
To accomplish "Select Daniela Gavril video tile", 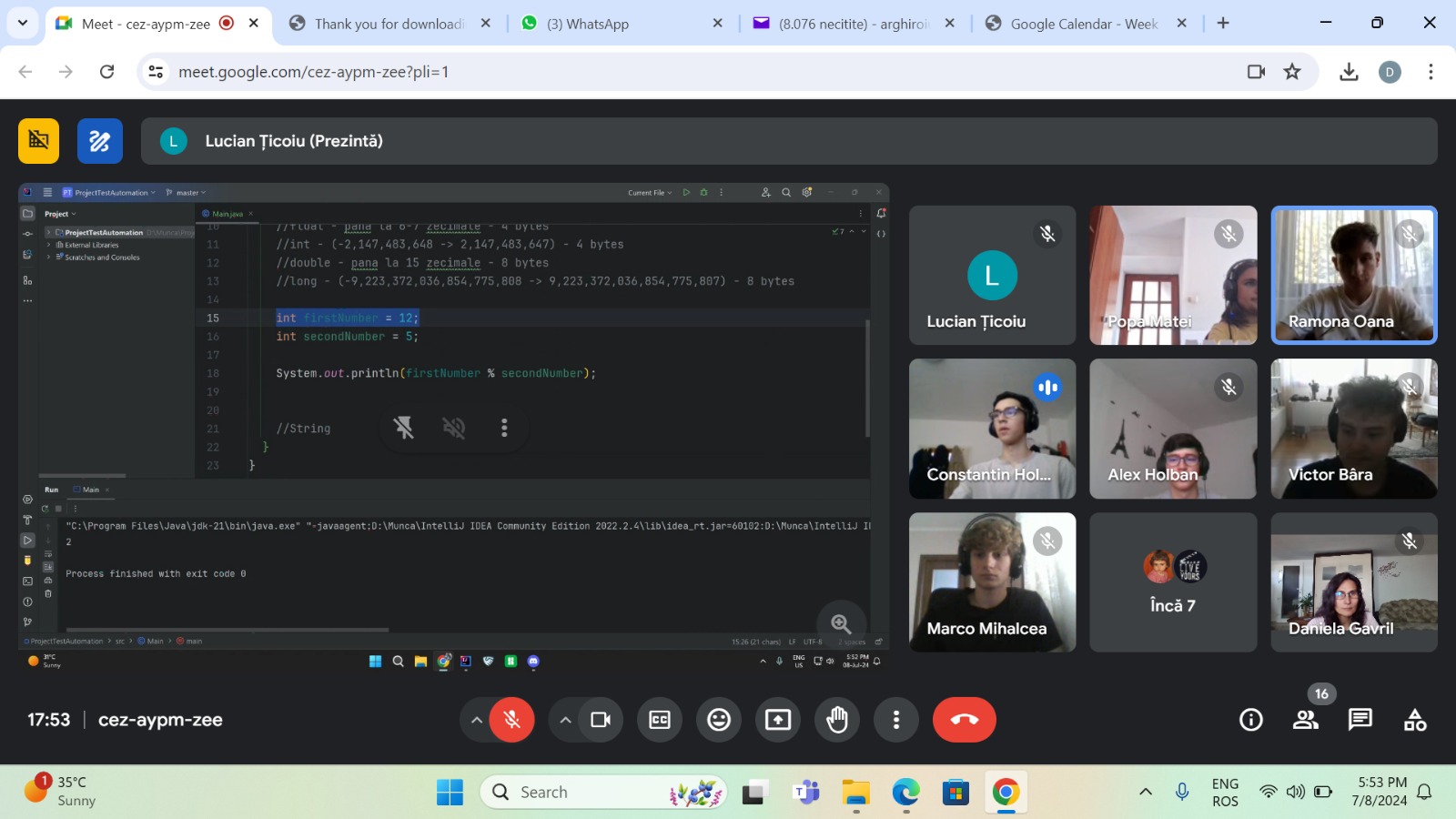I will point(1354,582).
